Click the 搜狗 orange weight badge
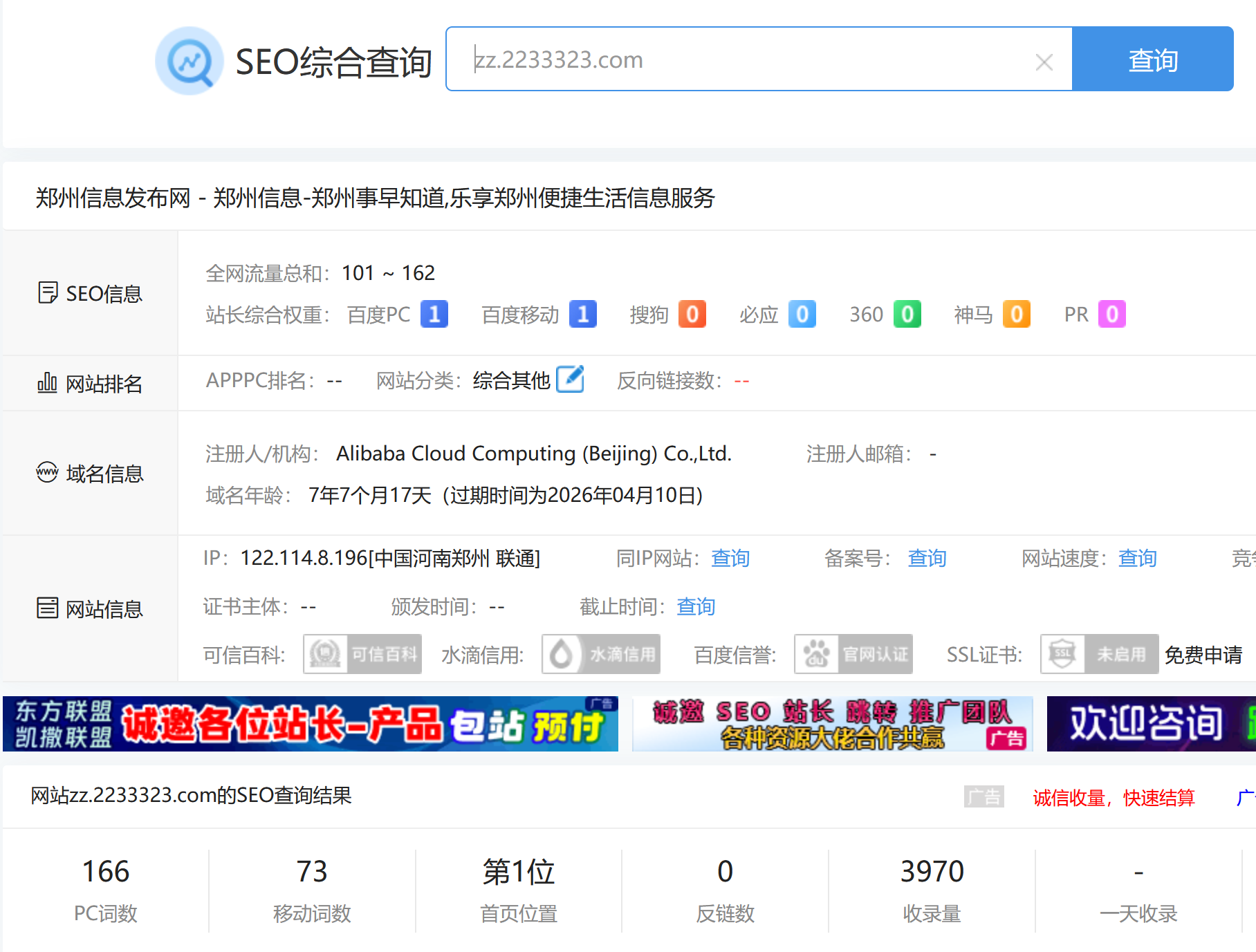Viewport: 1256px width, 952px height. pyautogui.click(x=692, y=315)
